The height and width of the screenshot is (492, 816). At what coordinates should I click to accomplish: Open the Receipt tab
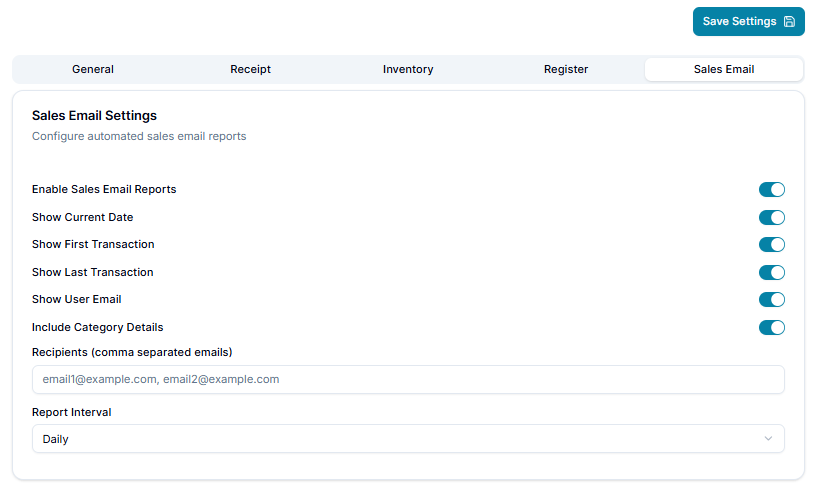(250, 69)
